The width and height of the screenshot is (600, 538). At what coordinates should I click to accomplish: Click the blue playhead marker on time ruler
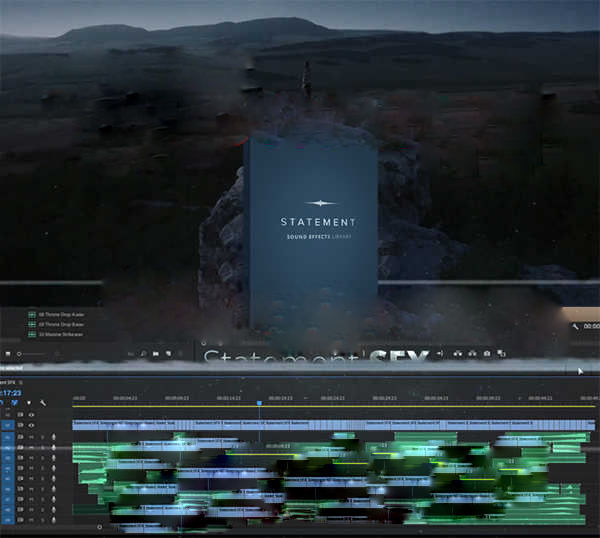click(259, 403)
